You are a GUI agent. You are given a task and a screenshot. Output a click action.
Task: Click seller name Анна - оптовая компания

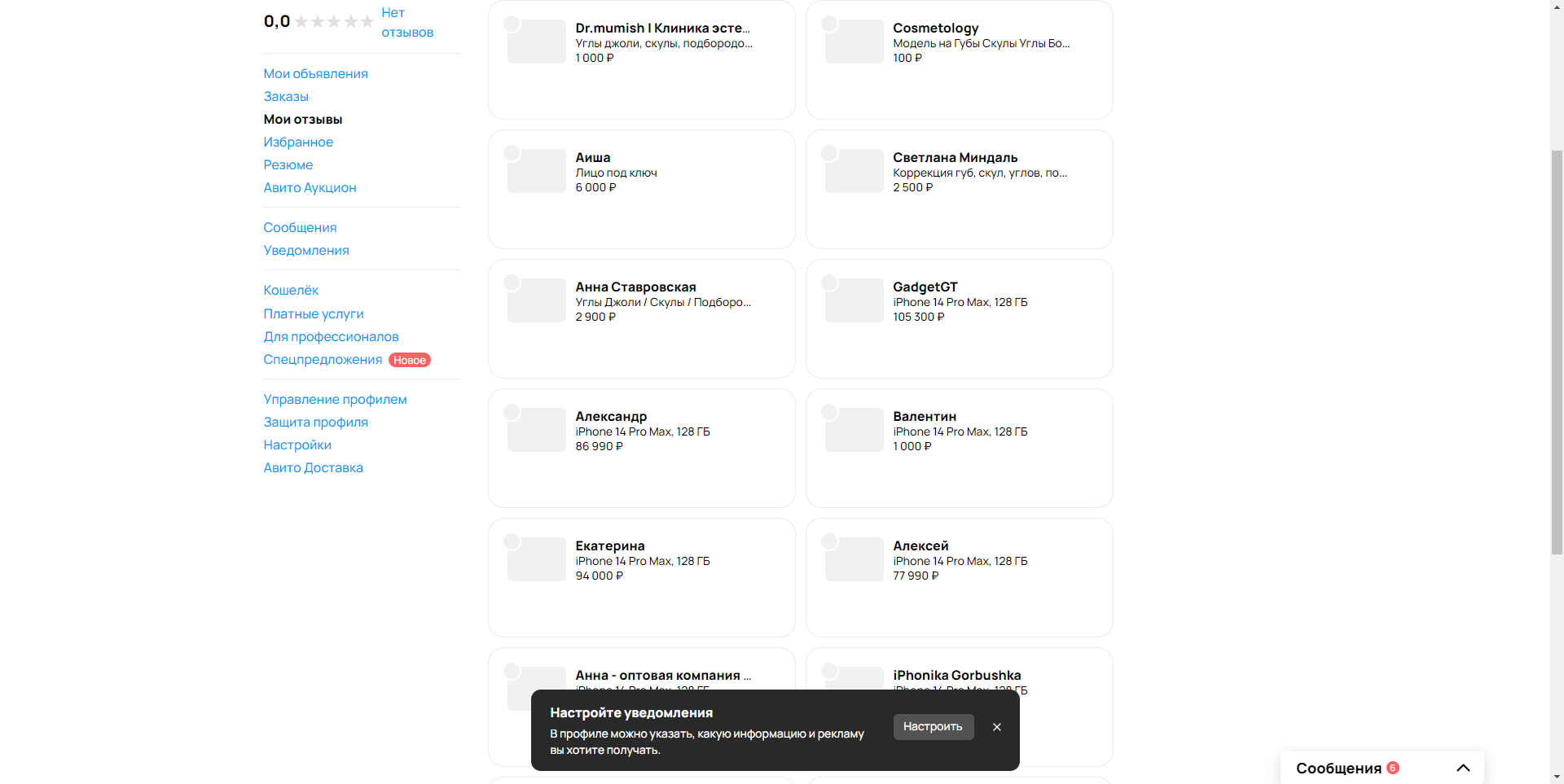663,675
